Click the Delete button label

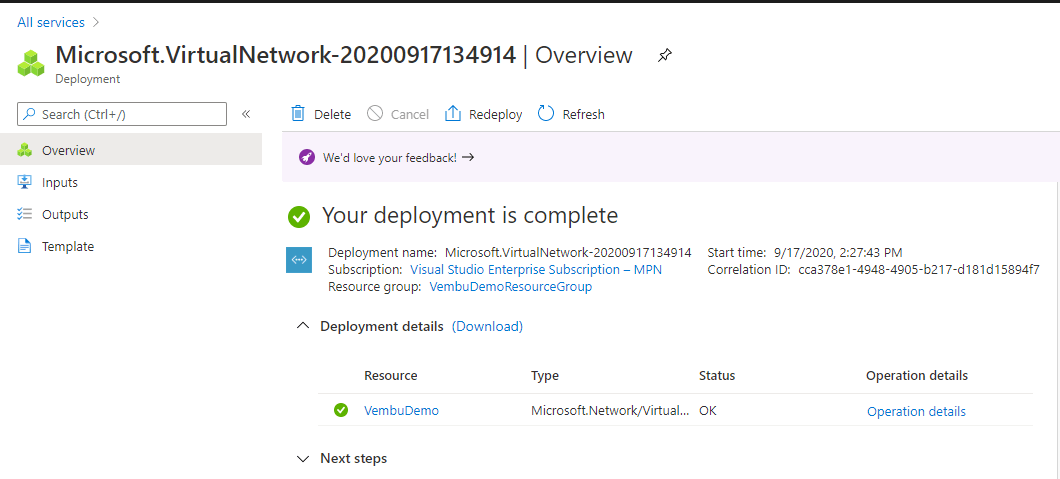[x=333, y=114]
